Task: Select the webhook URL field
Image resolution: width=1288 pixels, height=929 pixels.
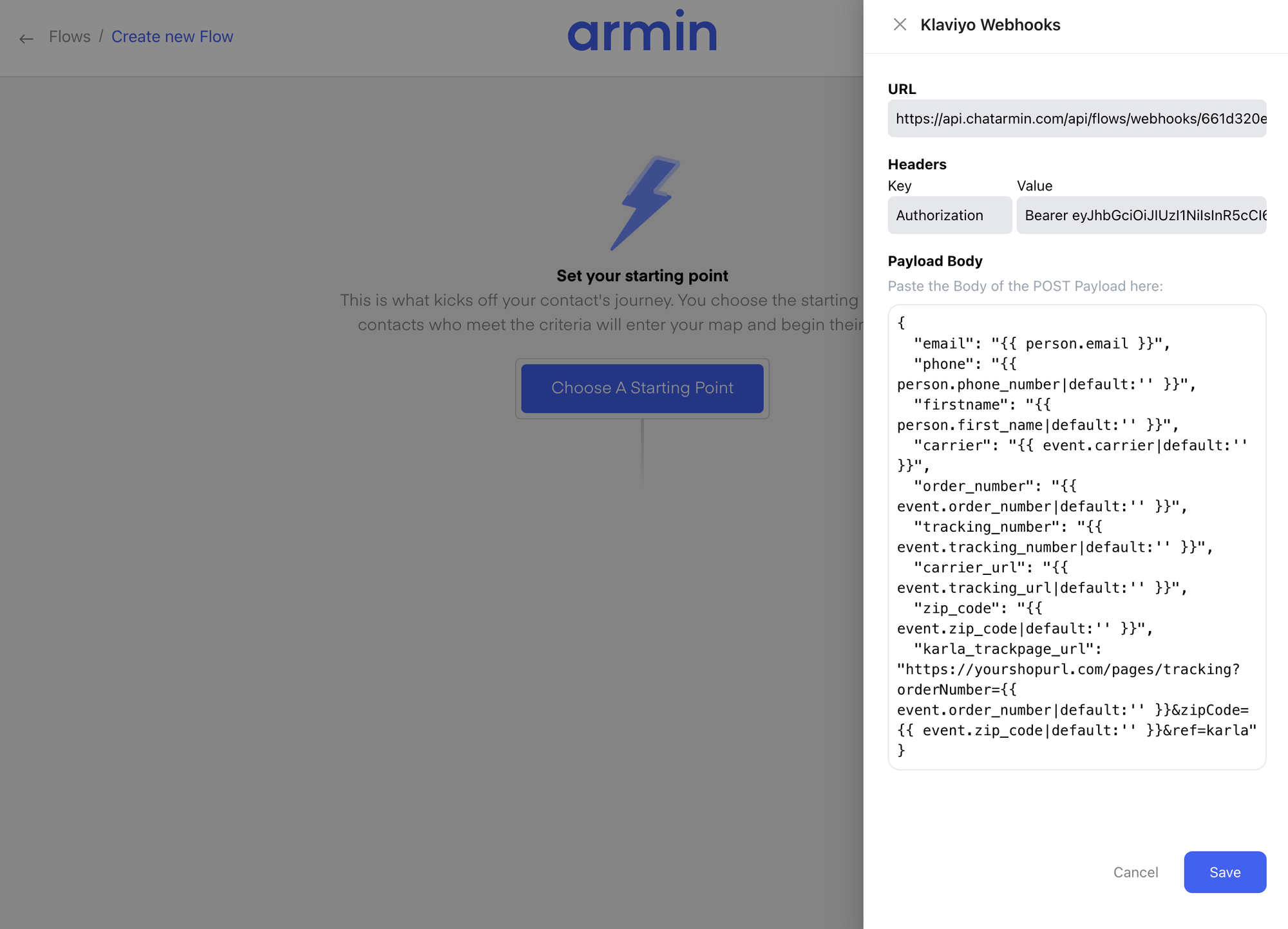Action: [x=1076, y=118]
